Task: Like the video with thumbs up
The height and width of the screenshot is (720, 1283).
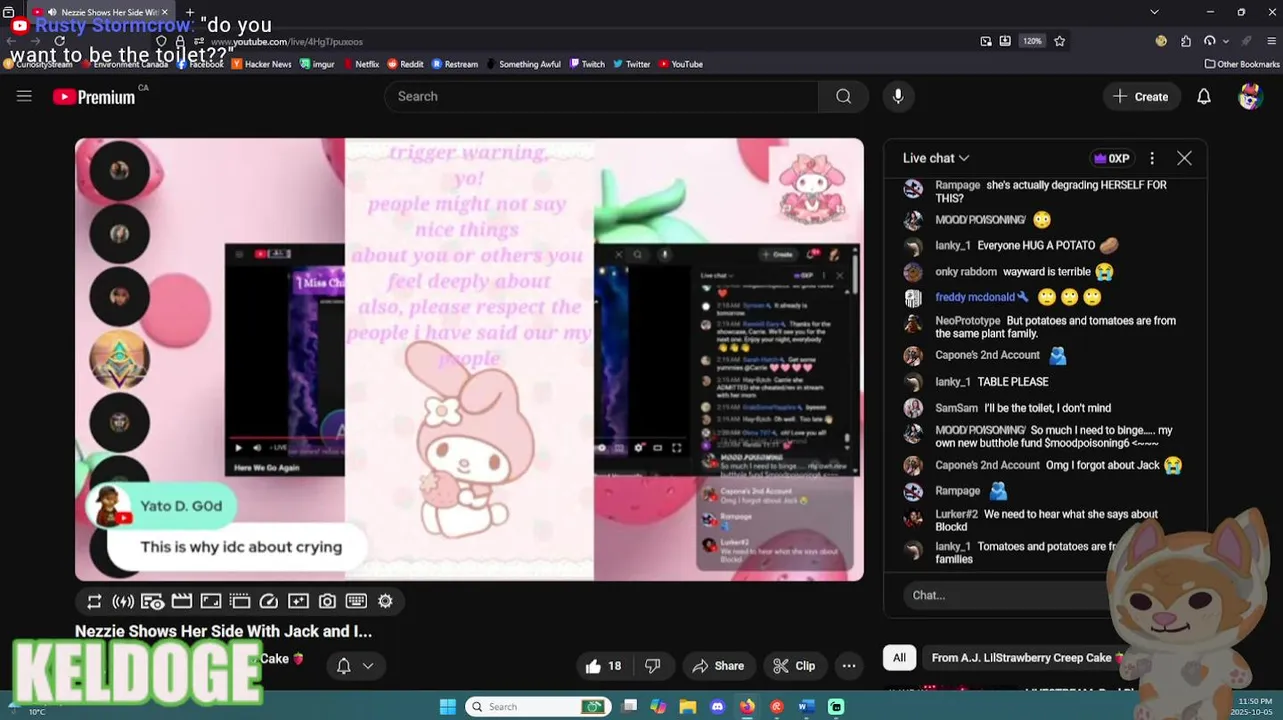Action: pyautogui.click(x=604, y=666)
